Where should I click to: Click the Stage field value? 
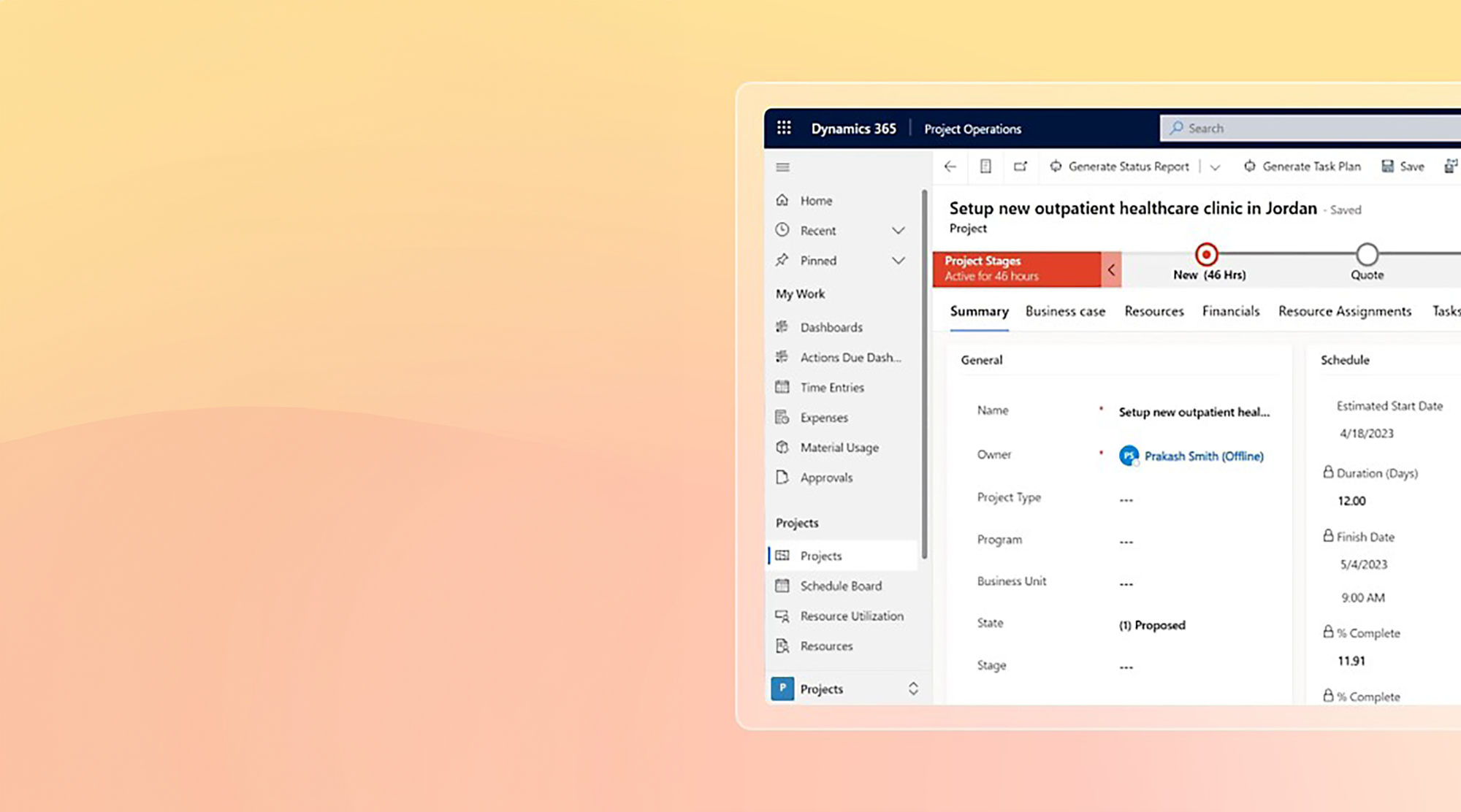(x=1126, y=667)
